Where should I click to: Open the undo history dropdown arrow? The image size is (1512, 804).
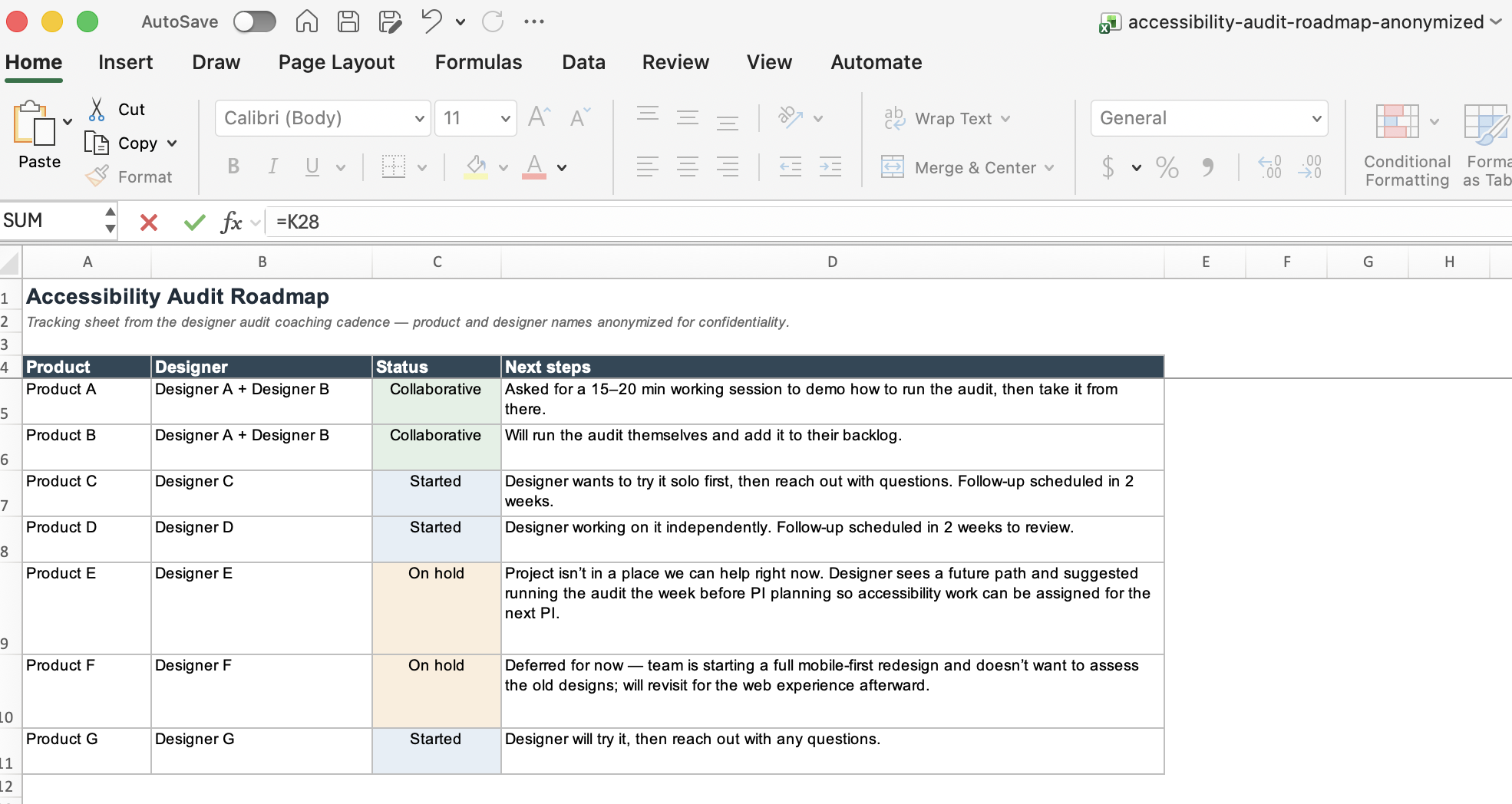click(461, 22)
